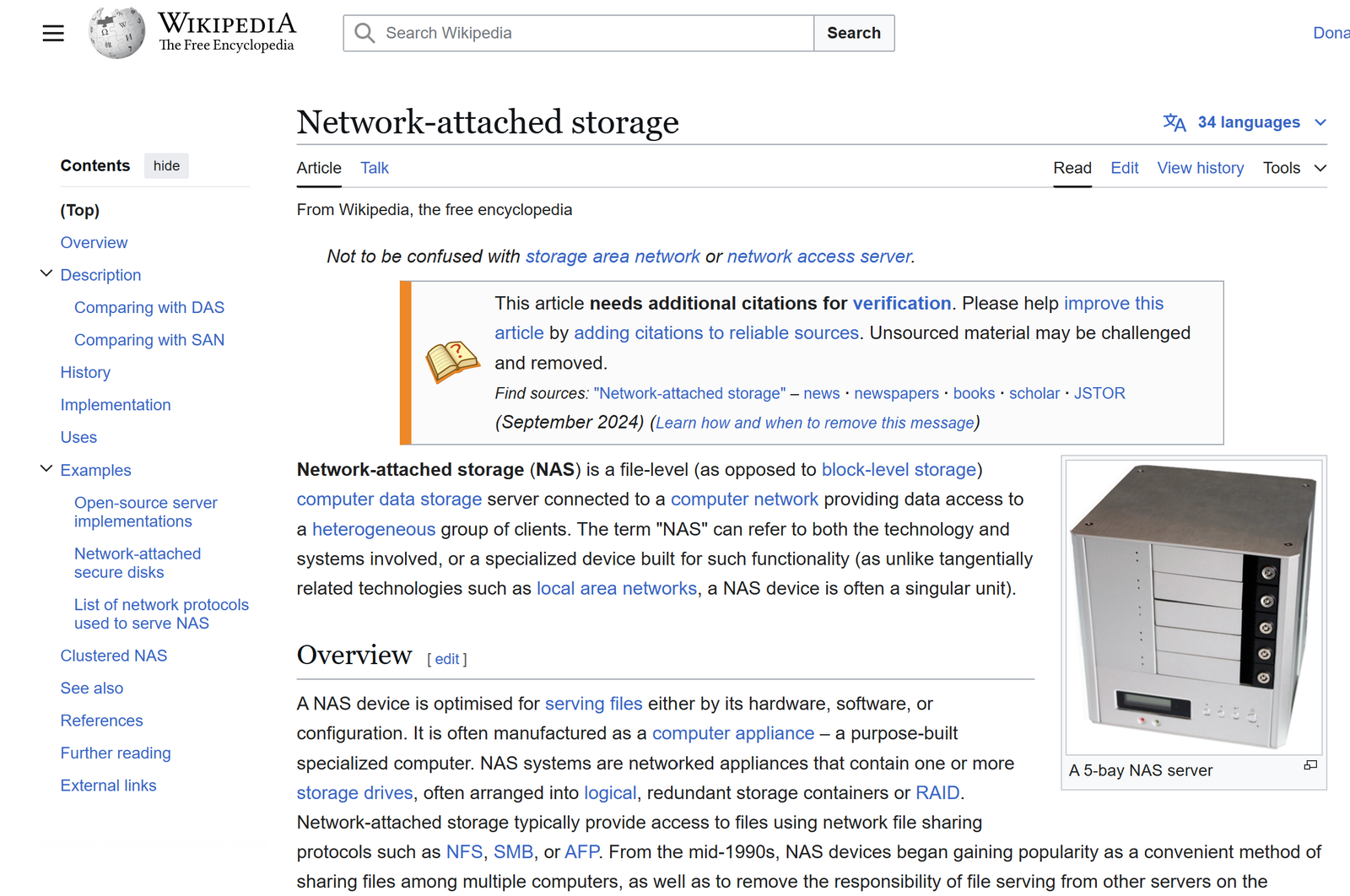
Task: Open the 34 languages dropdown
Action: (1249, 122)
